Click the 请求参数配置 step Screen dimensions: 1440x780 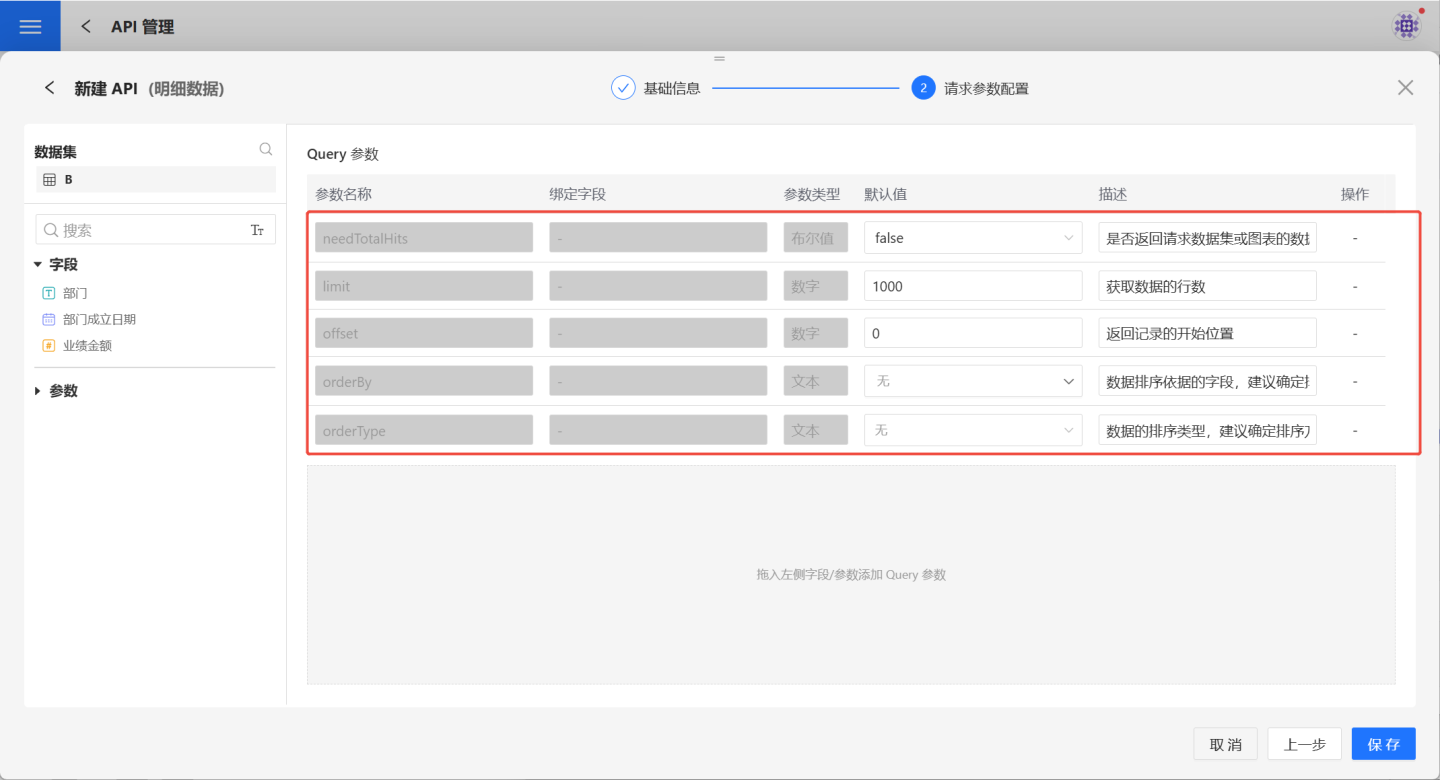[x=985, y=88]
